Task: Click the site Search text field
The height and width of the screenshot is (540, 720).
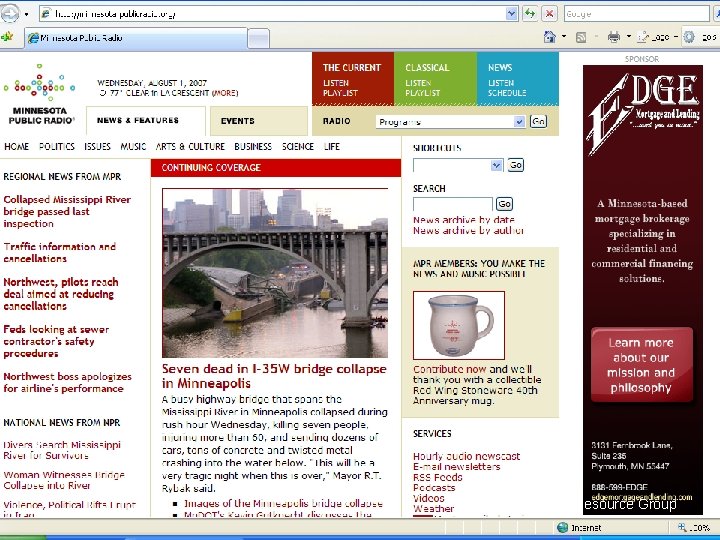Action: point(453,204)
